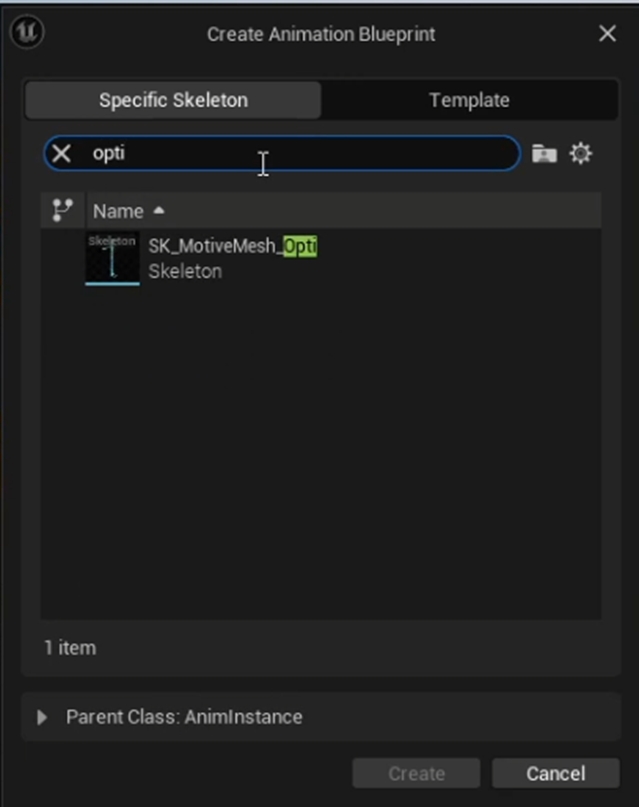
Task: Select the SK_MotiveMesh_Opti asset name
Action: click(x=232, y=246)
